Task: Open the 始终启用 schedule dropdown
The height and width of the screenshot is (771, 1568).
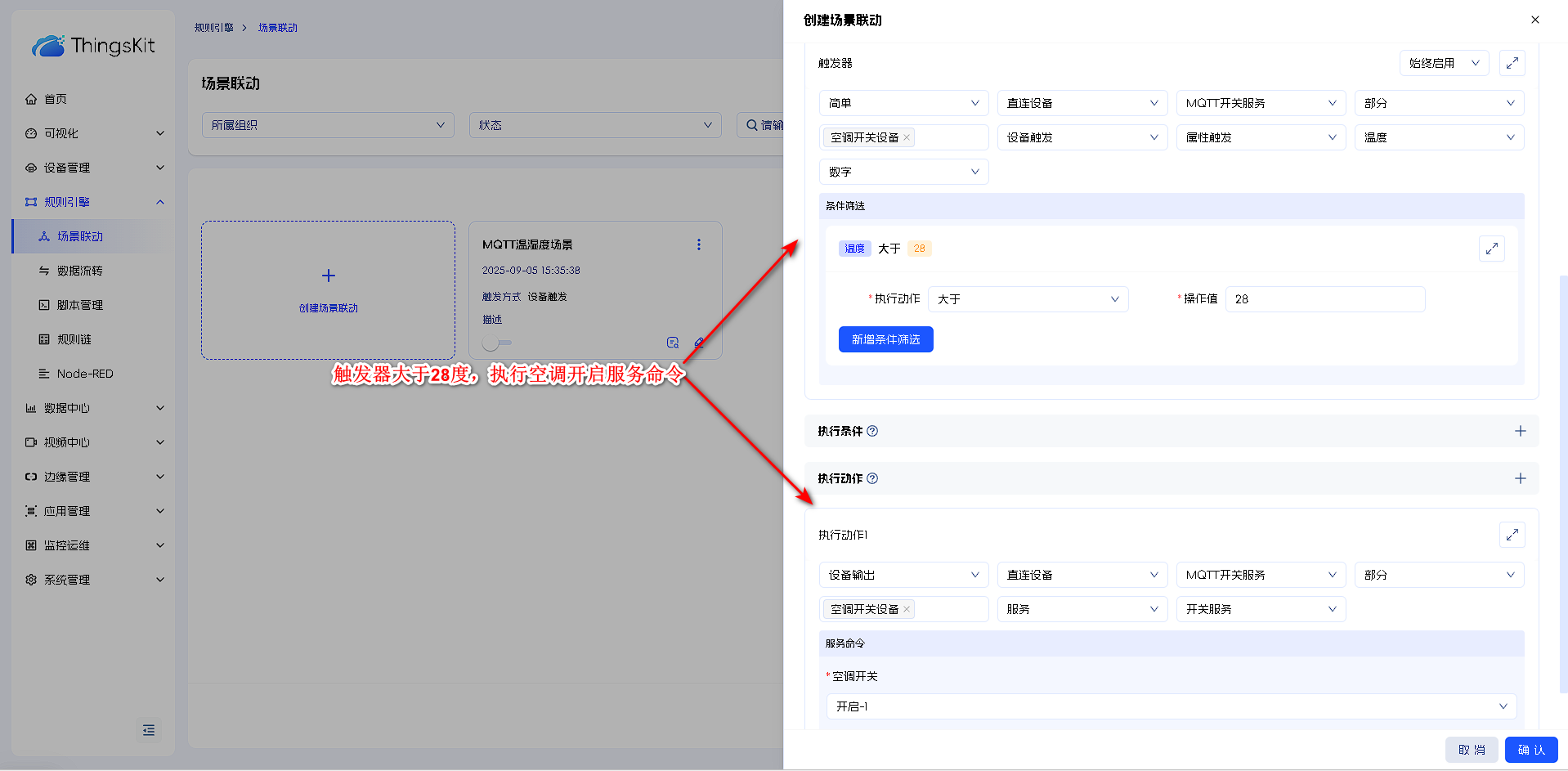Action: [x=1443, y=63]
